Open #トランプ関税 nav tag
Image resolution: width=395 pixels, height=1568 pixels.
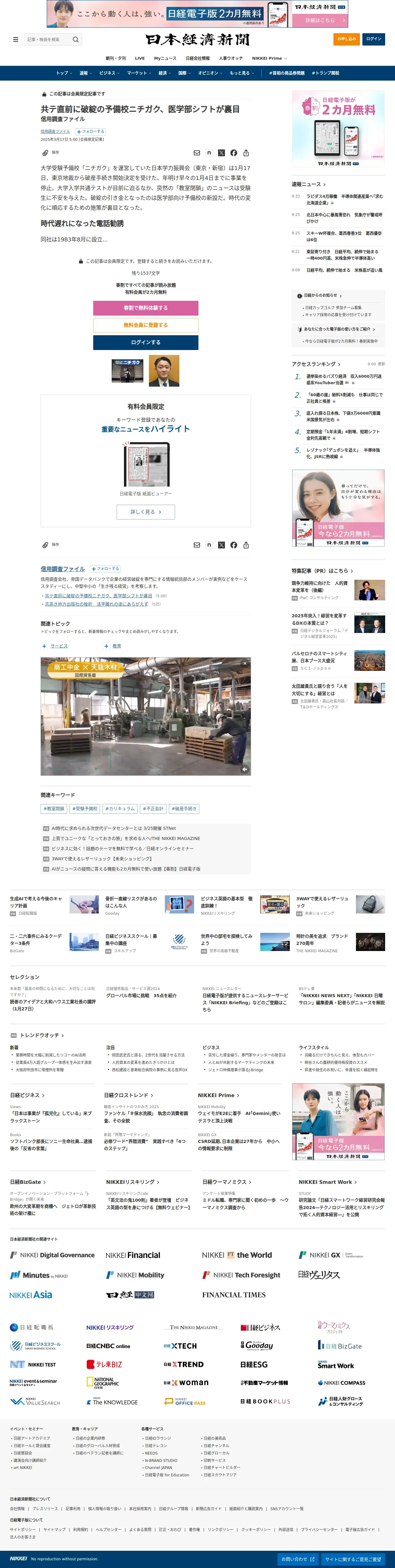[325, 73]
